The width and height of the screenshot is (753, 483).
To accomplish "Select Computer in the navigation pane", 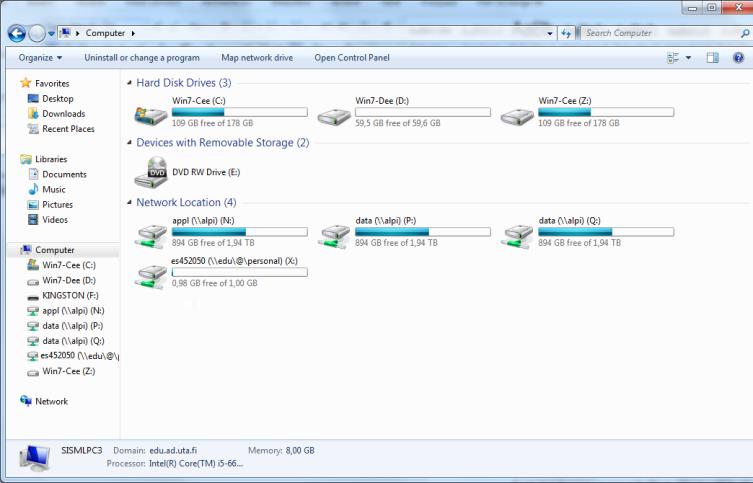I will (x=55, y=250).
